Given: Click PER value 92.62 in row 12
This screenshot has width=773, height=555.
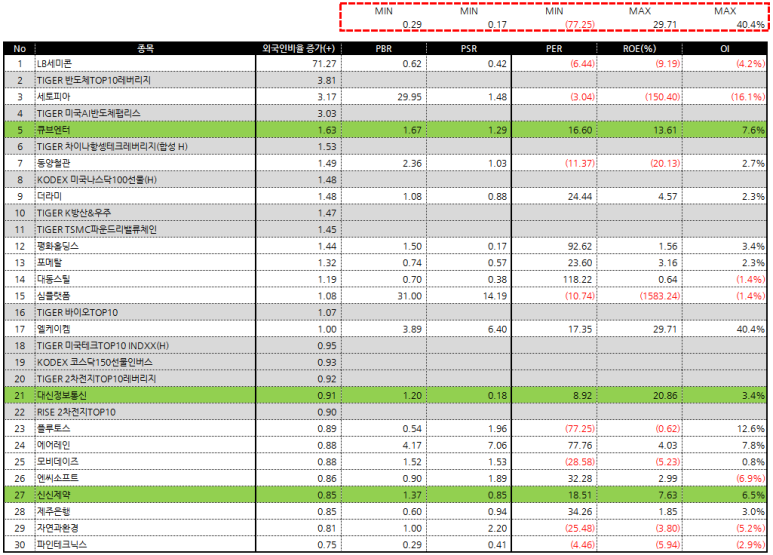Looking at the screenshot, I should coord(580,246).
